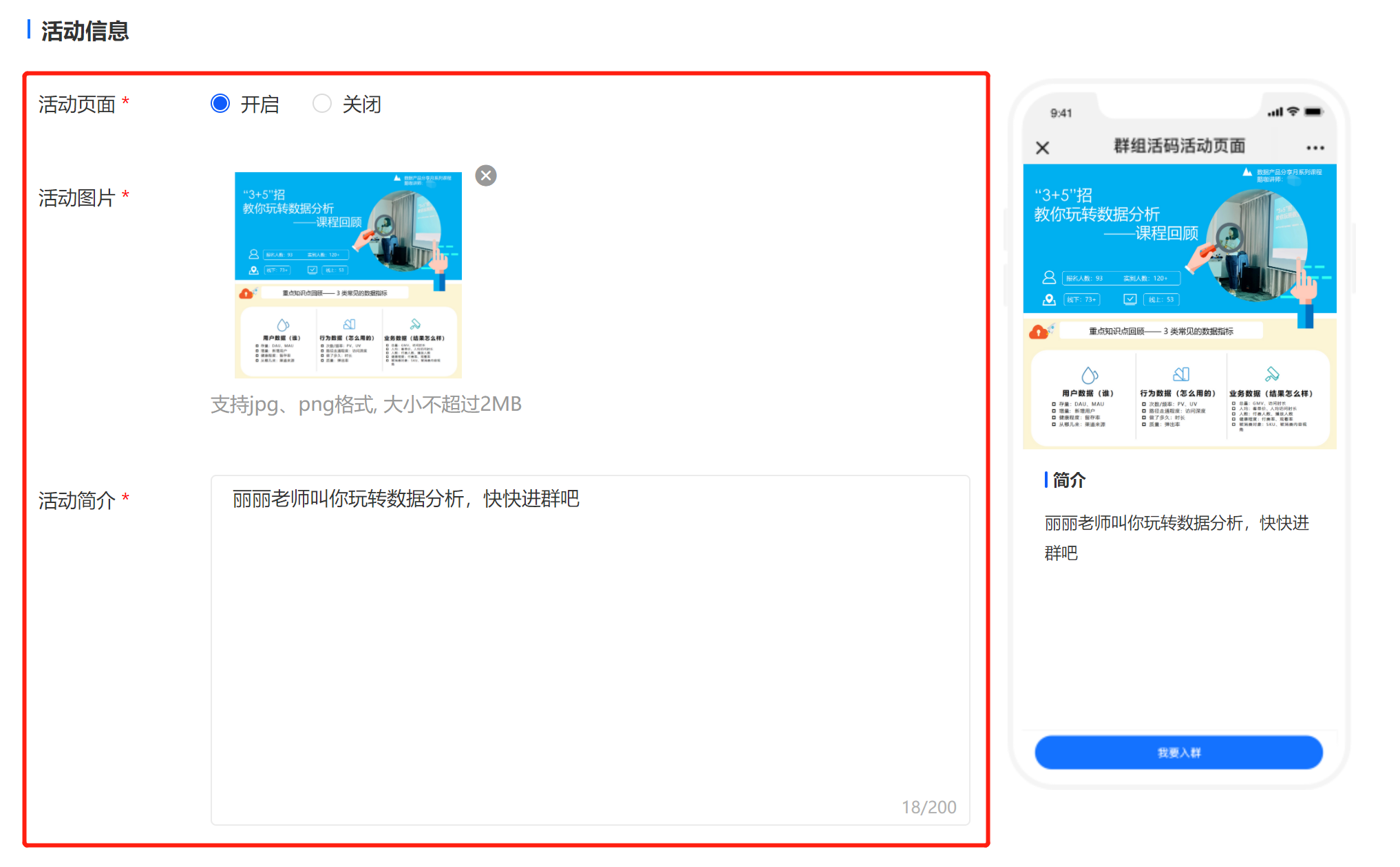Open the three-dot menu in phone preview
The image size is (1400, 867).
click(x=1315, y=147)
